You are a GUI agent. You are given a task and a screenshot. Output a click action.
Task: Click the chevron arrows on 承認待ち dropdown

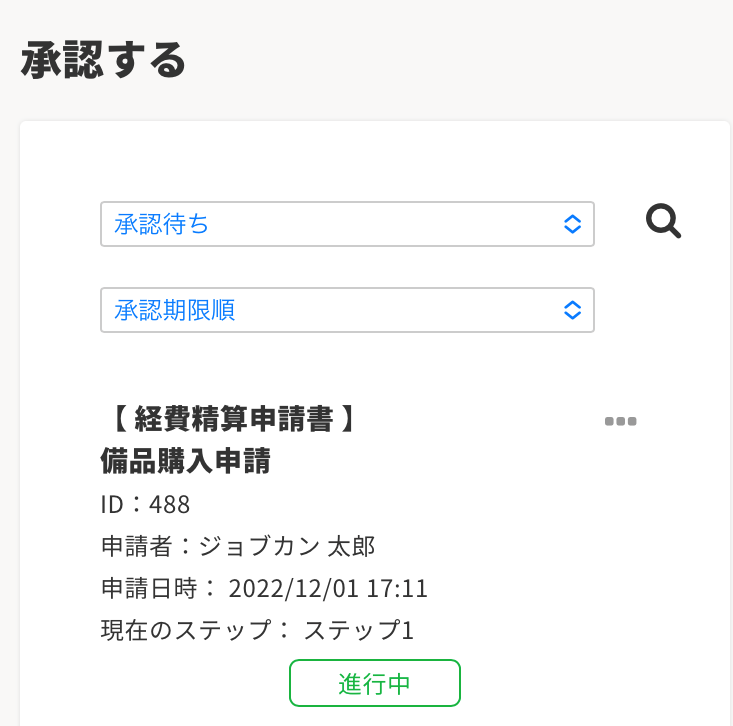572,224
